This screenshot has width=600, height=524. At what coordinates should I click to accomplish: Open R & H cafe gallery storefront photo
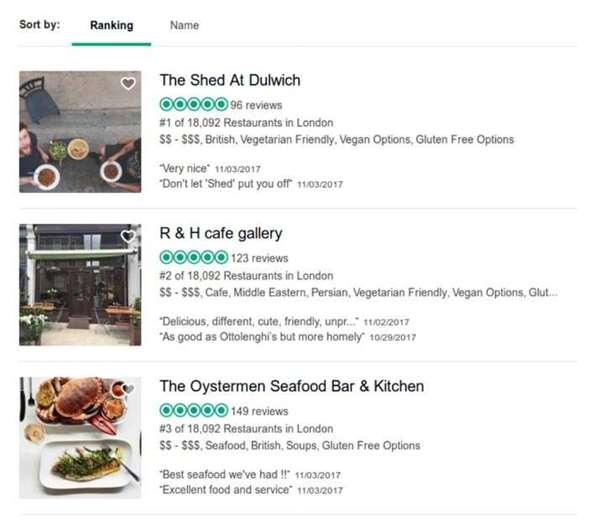[x=80, y=284]
